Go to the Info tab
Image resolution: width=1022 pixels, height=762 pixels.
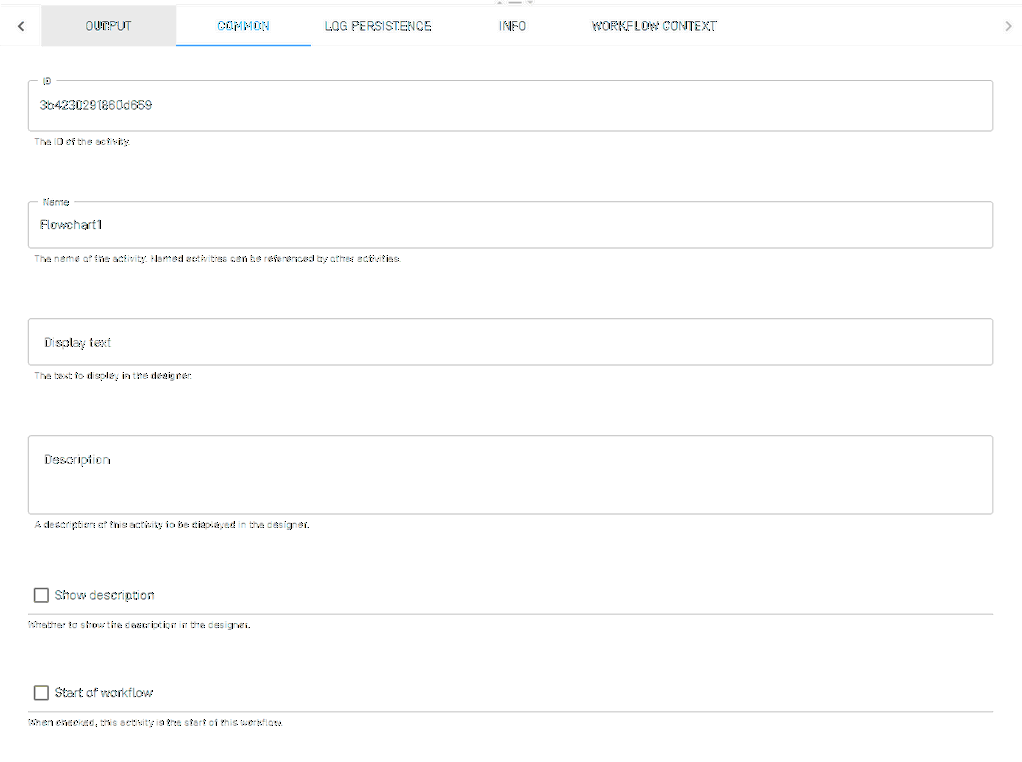coord(512,26)
